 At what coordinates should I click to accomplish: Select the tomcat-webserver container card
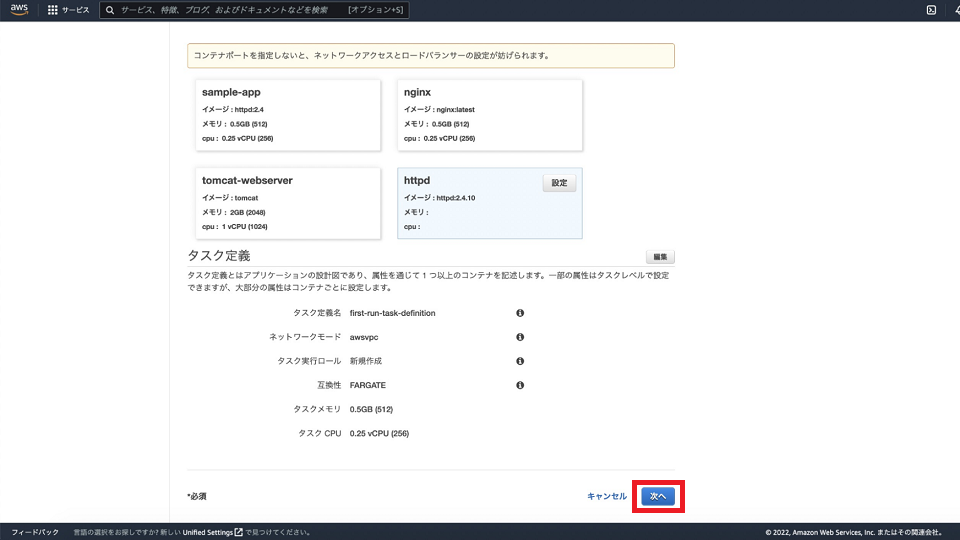click(x=288, y=203)
